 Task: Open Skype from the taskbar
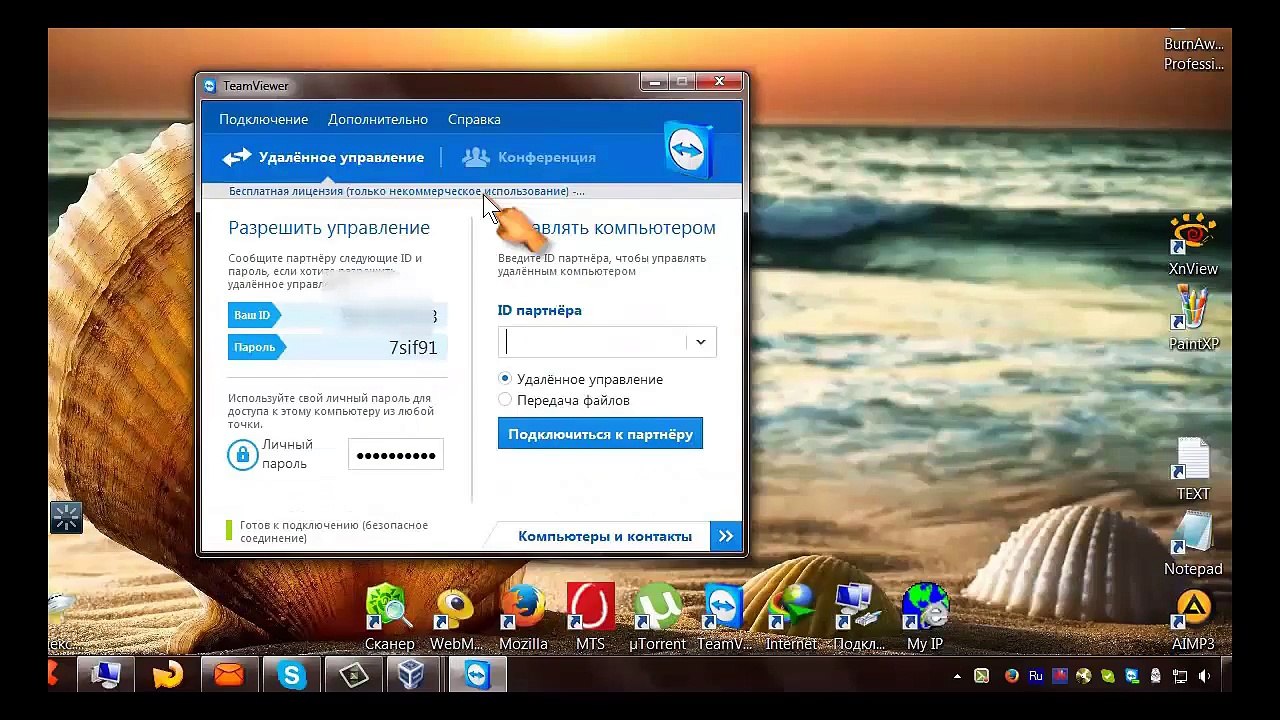(x=291, y=676)
